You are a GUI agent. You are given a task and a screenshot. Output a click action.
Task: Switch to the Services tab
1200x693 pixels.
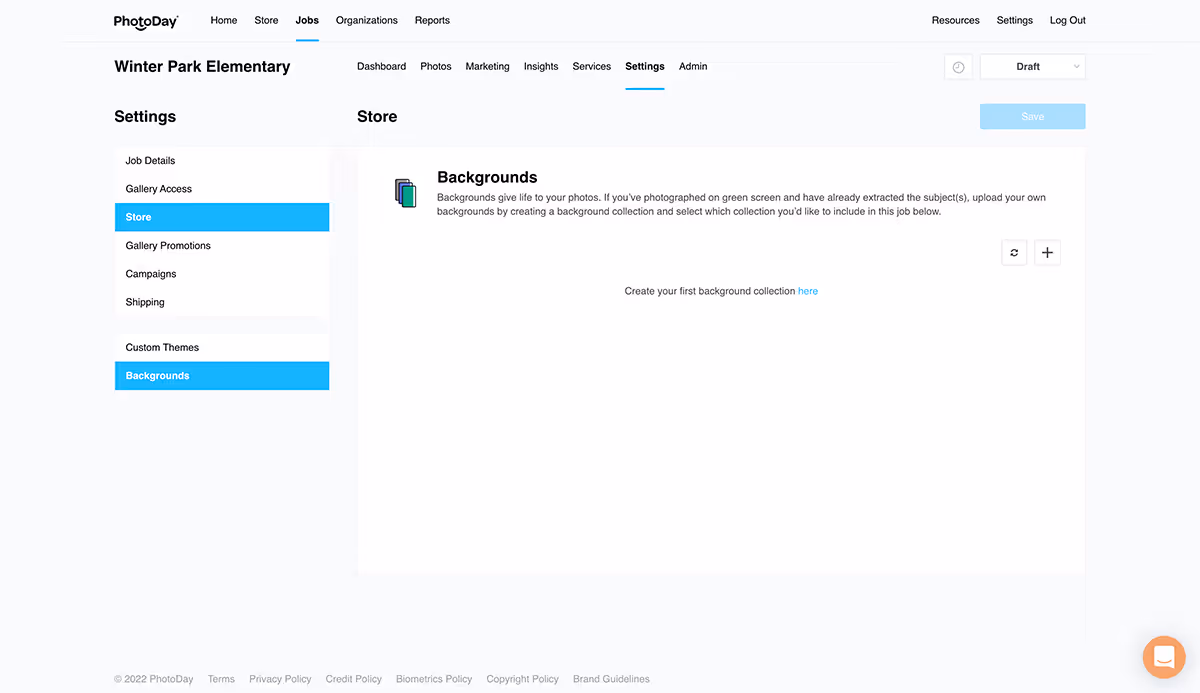[592, 66]
